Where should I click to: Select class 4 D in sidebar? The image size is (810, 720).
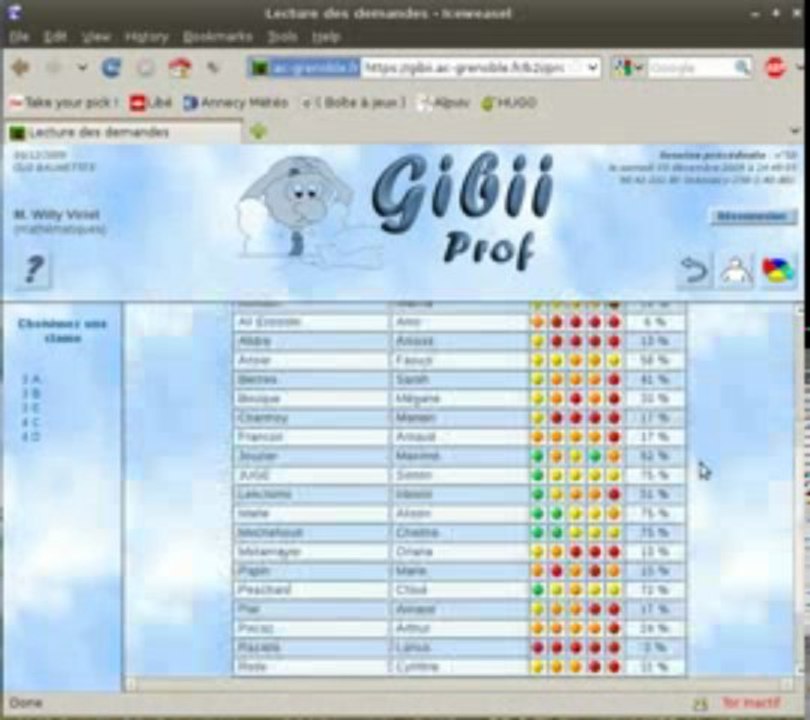[x=31, y=437]
